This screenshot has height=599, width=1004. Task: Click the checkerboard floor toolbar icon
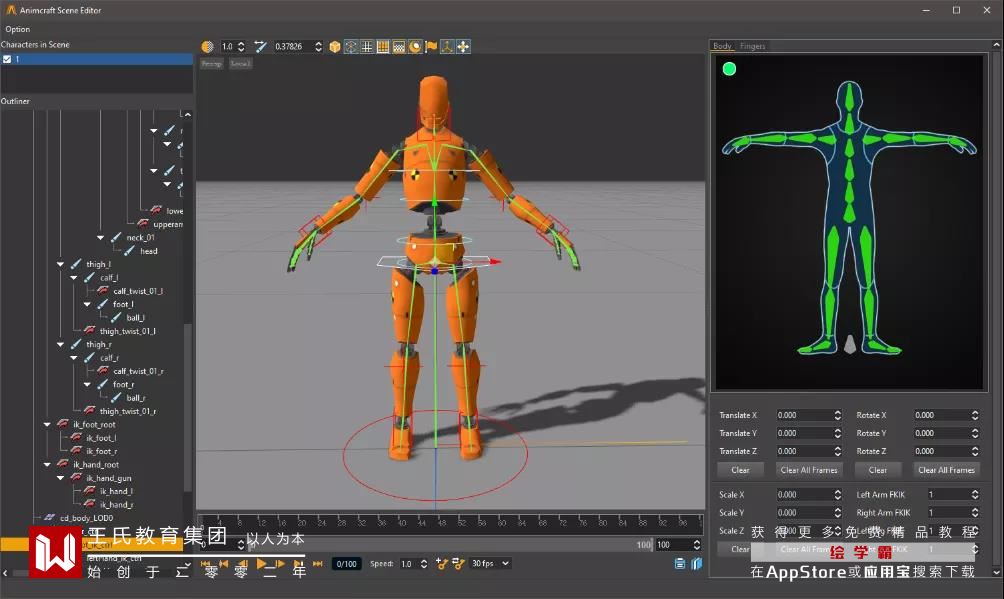(399, 47)
